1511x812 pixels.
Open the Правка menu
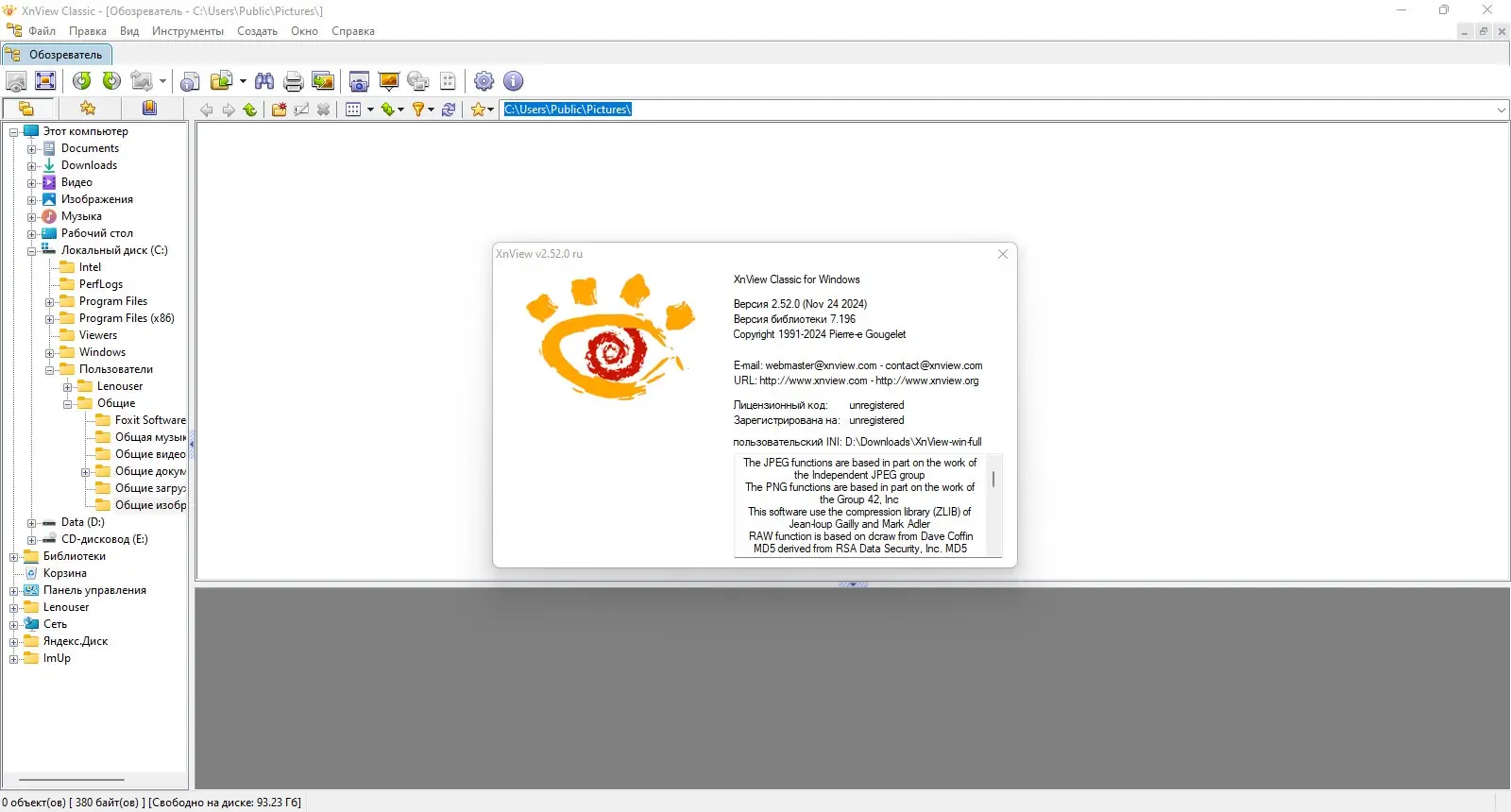point(87,31)
